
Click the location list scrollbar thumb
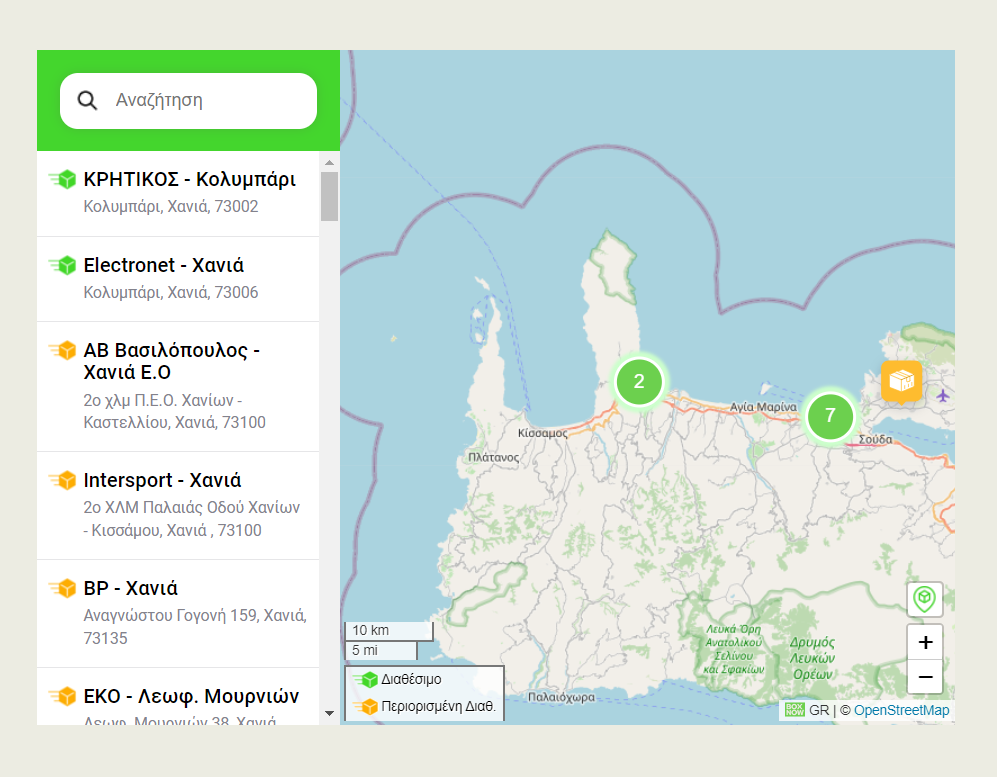pyautogui.click(x=329, y=195)
